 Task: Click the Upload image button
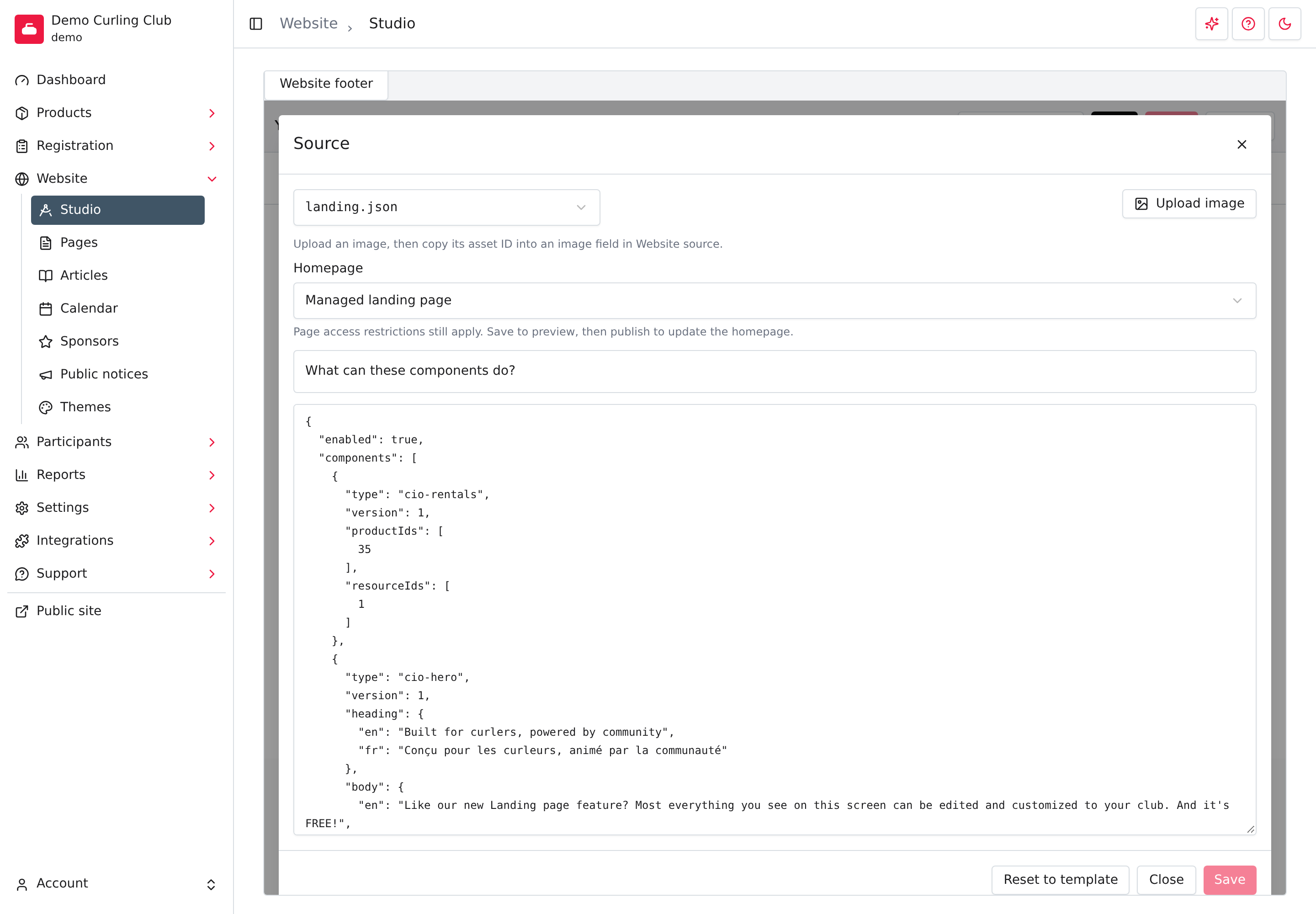1189,204
